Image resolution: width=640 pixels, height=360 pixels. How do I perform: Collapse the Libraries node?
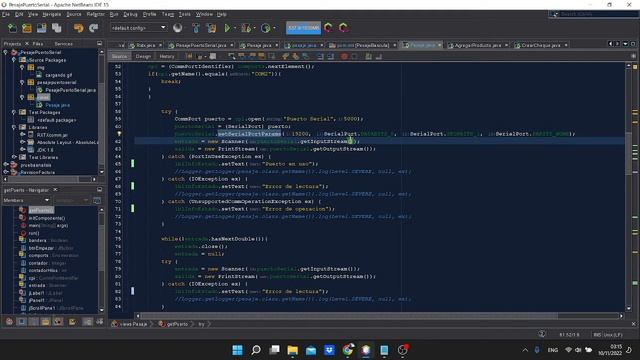click(x=14, y=127)
